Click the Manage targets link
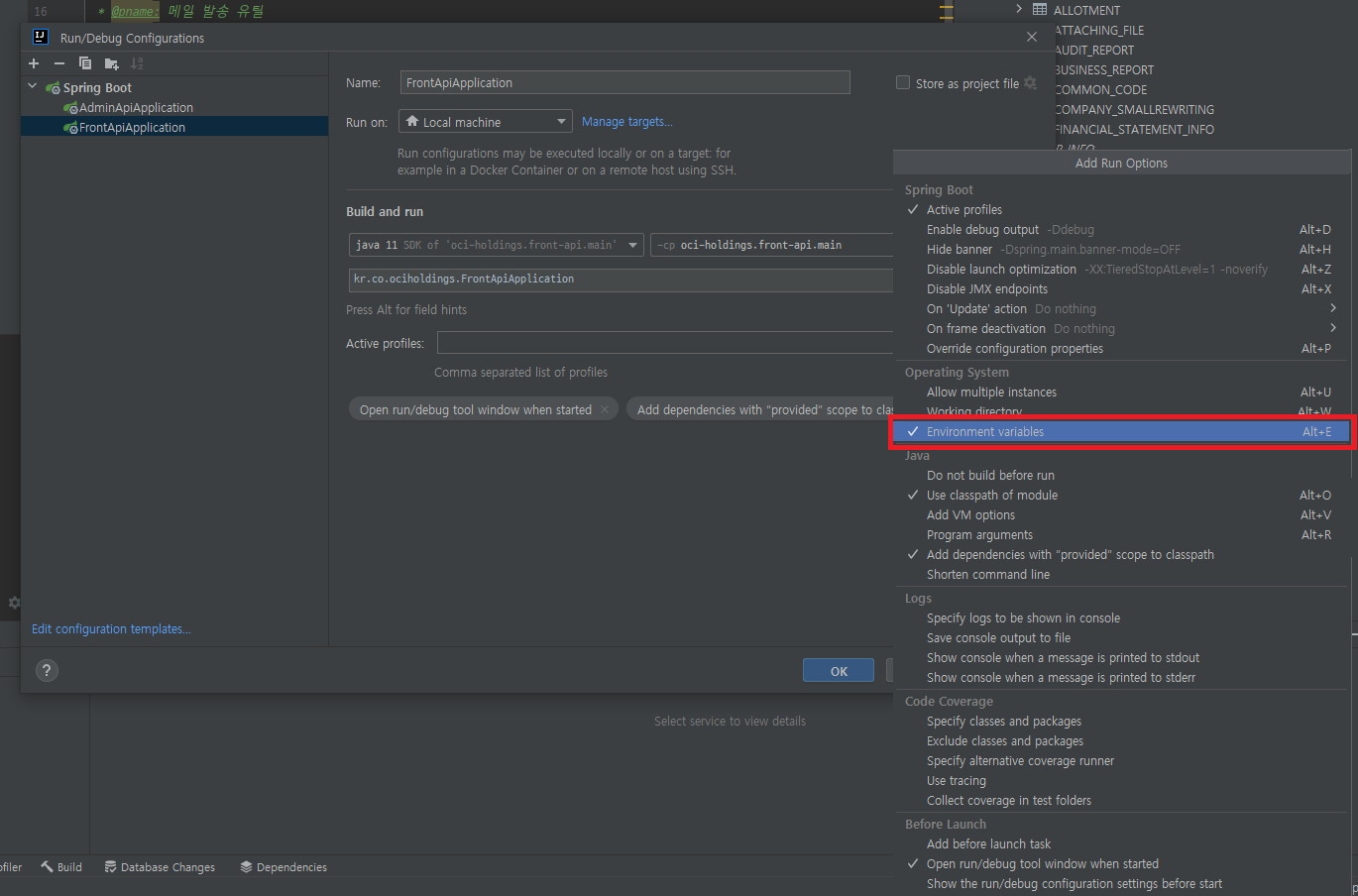Image resolution: width=1358 pixels, height=896 pixels. click(626, 122)
